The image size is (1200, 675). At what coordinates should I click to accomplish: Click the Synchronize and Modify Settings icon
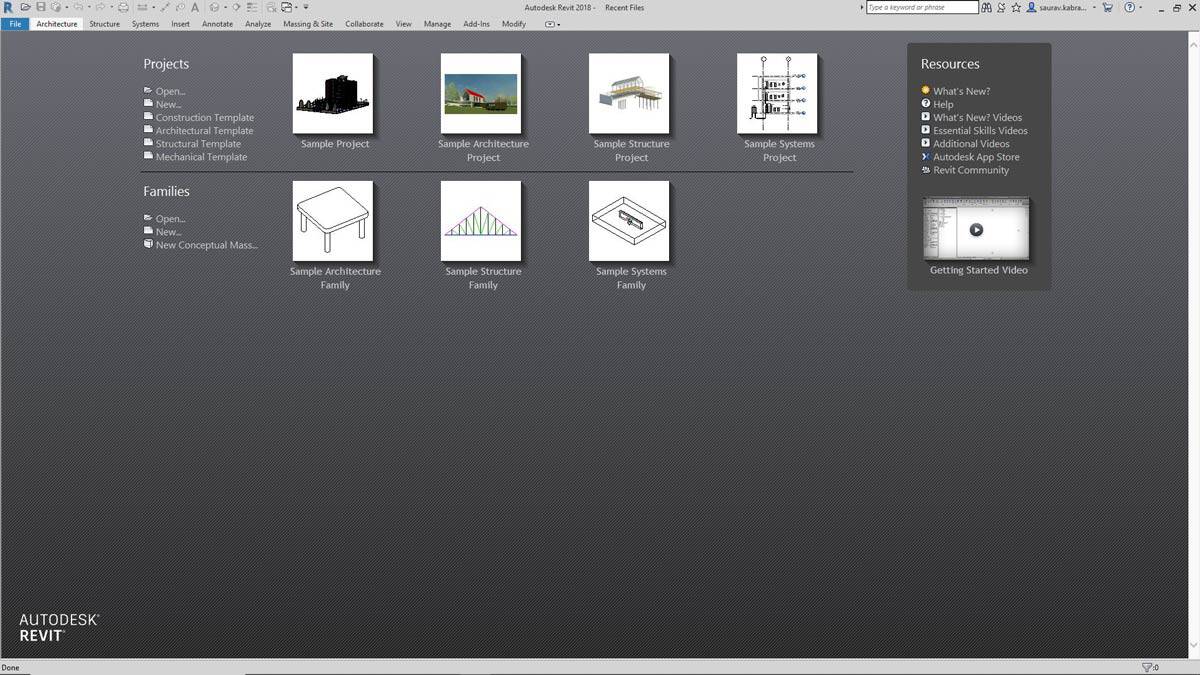[x=56, y=7]
